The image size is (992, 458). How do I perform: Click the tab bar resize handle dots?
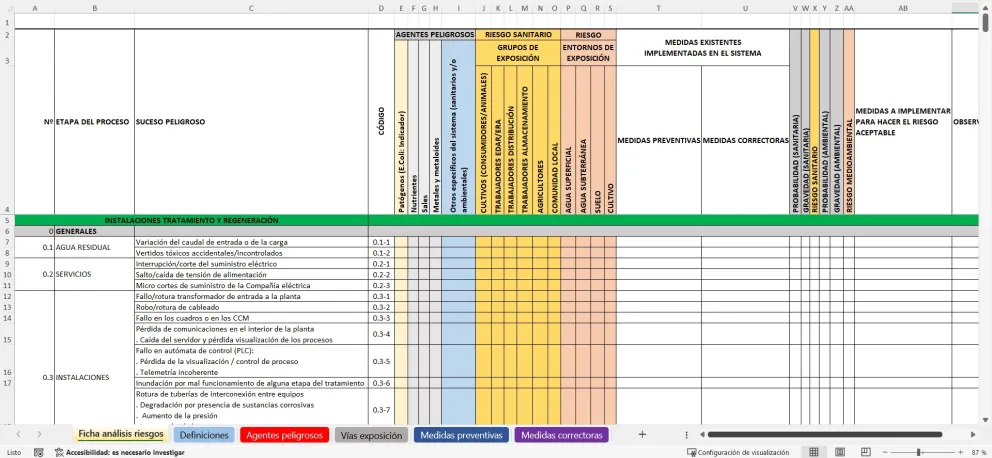click(x=686, y=435)
